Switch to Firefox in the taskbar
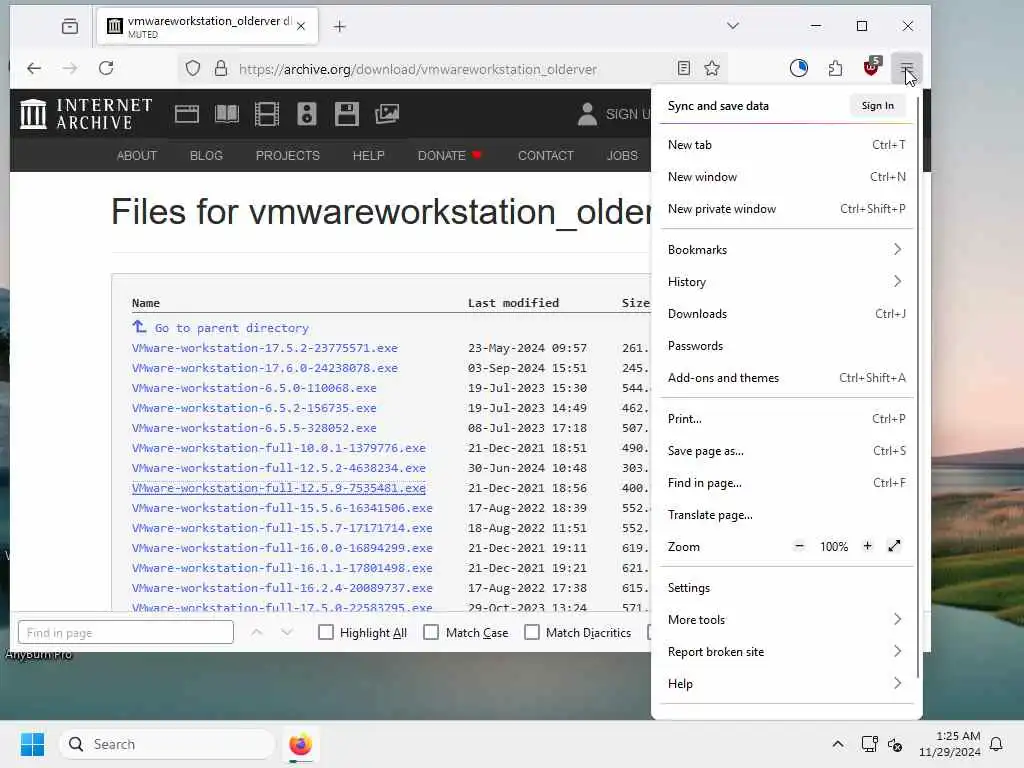 point(300,744)
